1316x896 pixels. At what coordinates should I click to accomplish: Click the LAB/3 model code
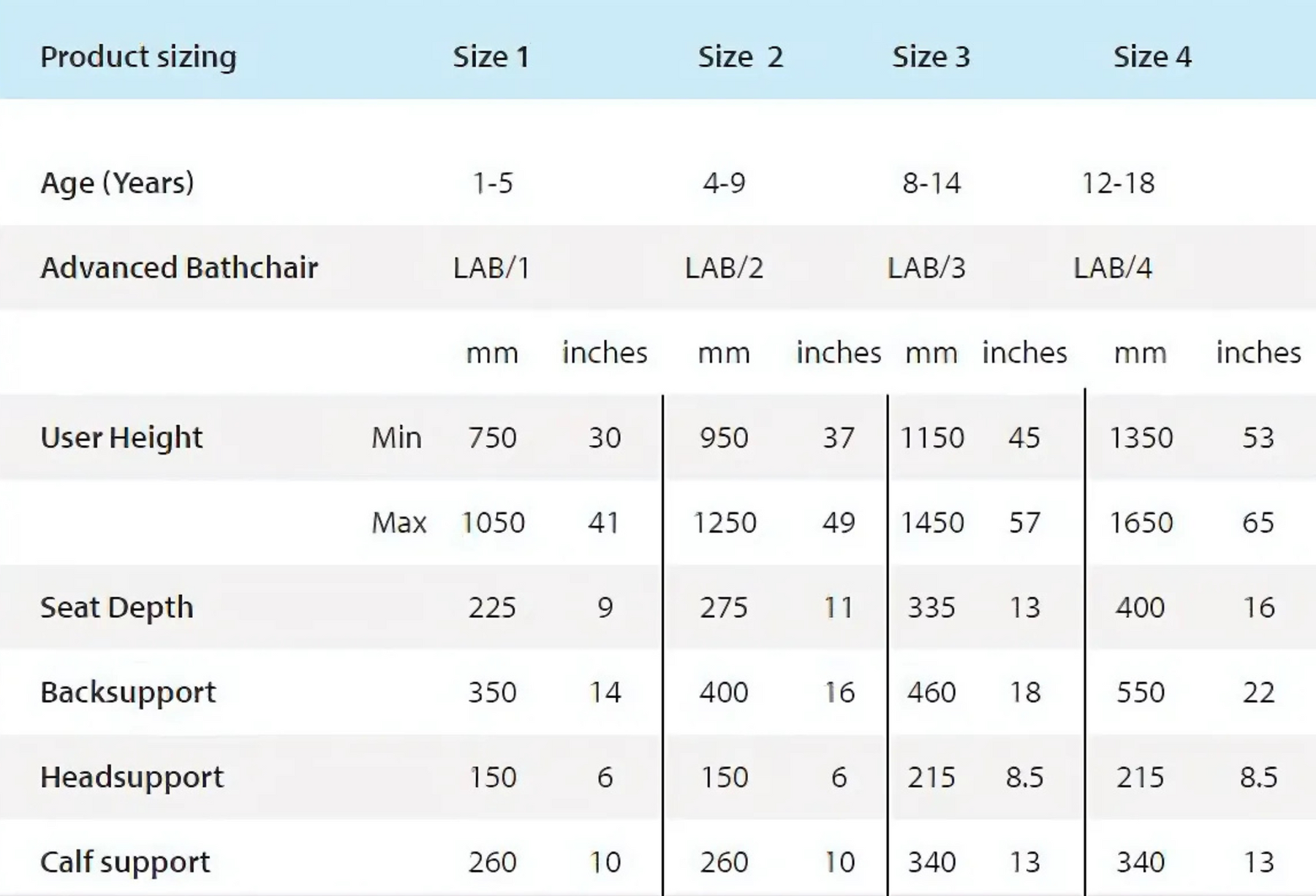coord(926,268)
